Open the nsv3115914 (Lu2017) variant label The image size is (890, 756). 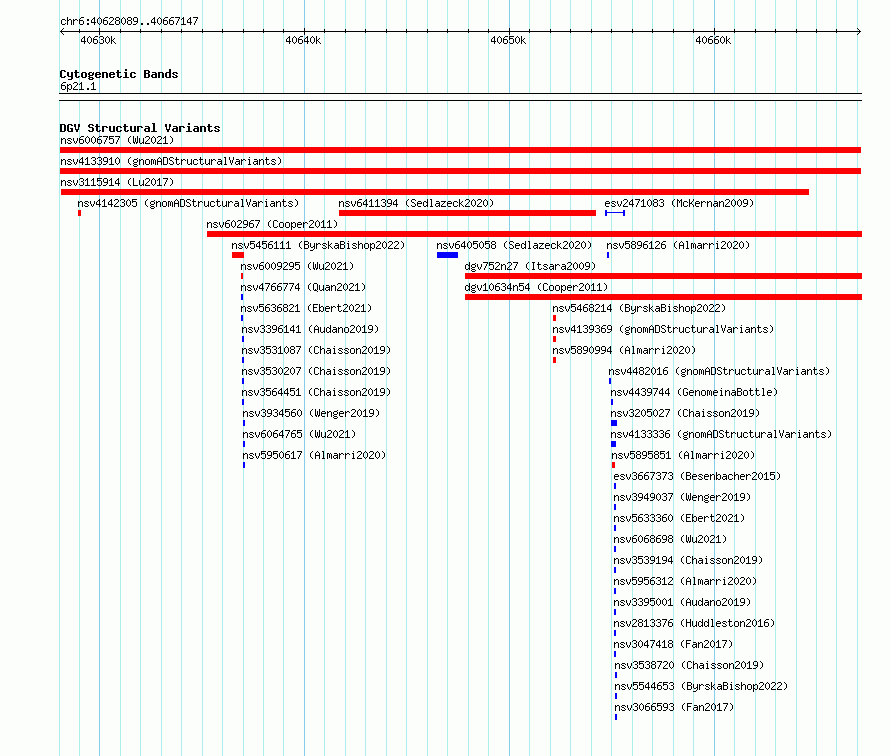[x=117, y=182]
